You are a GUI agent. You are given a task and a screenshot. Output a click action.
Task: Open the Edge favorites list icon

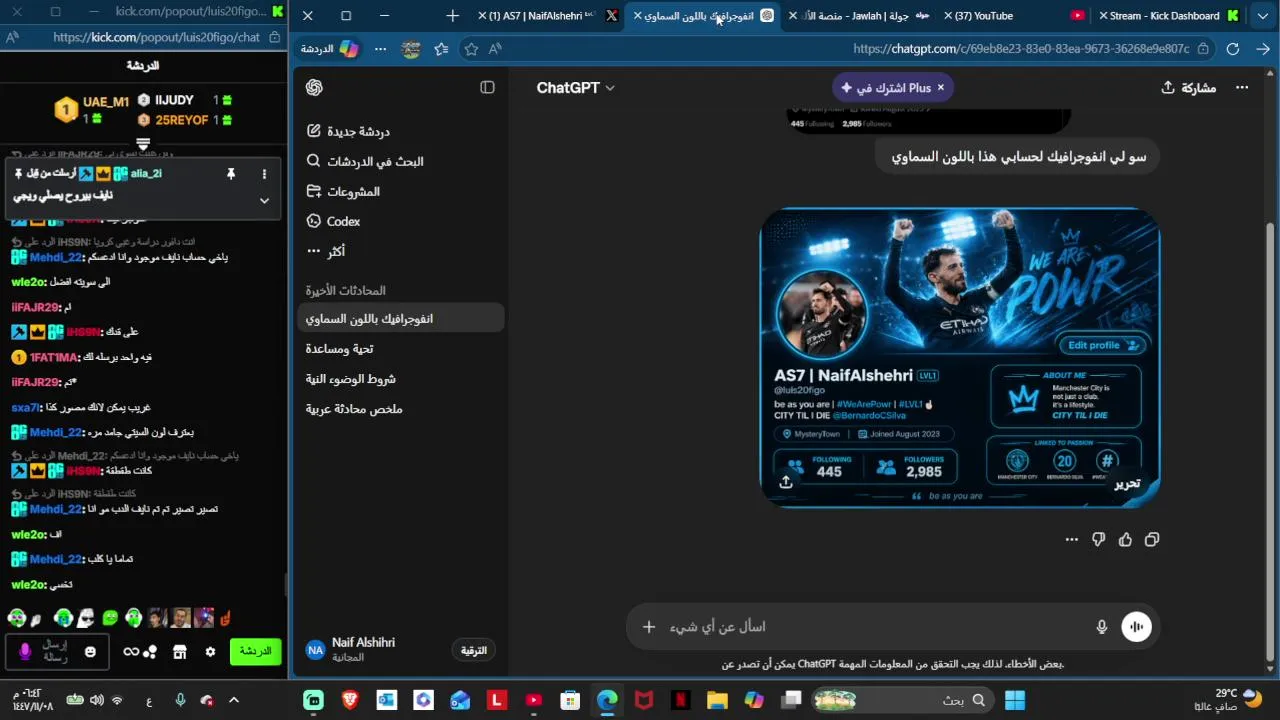click(x=441, y=49)
